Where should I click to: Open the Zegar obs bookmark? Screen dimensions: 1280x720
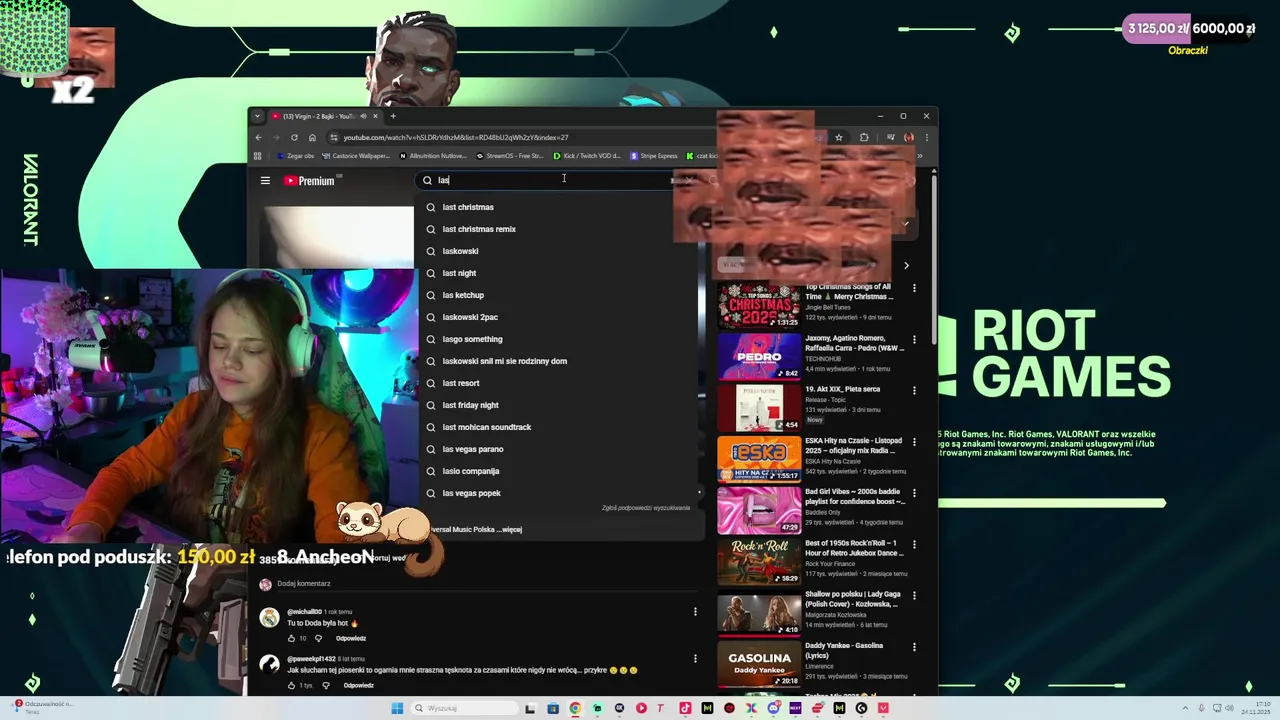(x=295, y=156)
